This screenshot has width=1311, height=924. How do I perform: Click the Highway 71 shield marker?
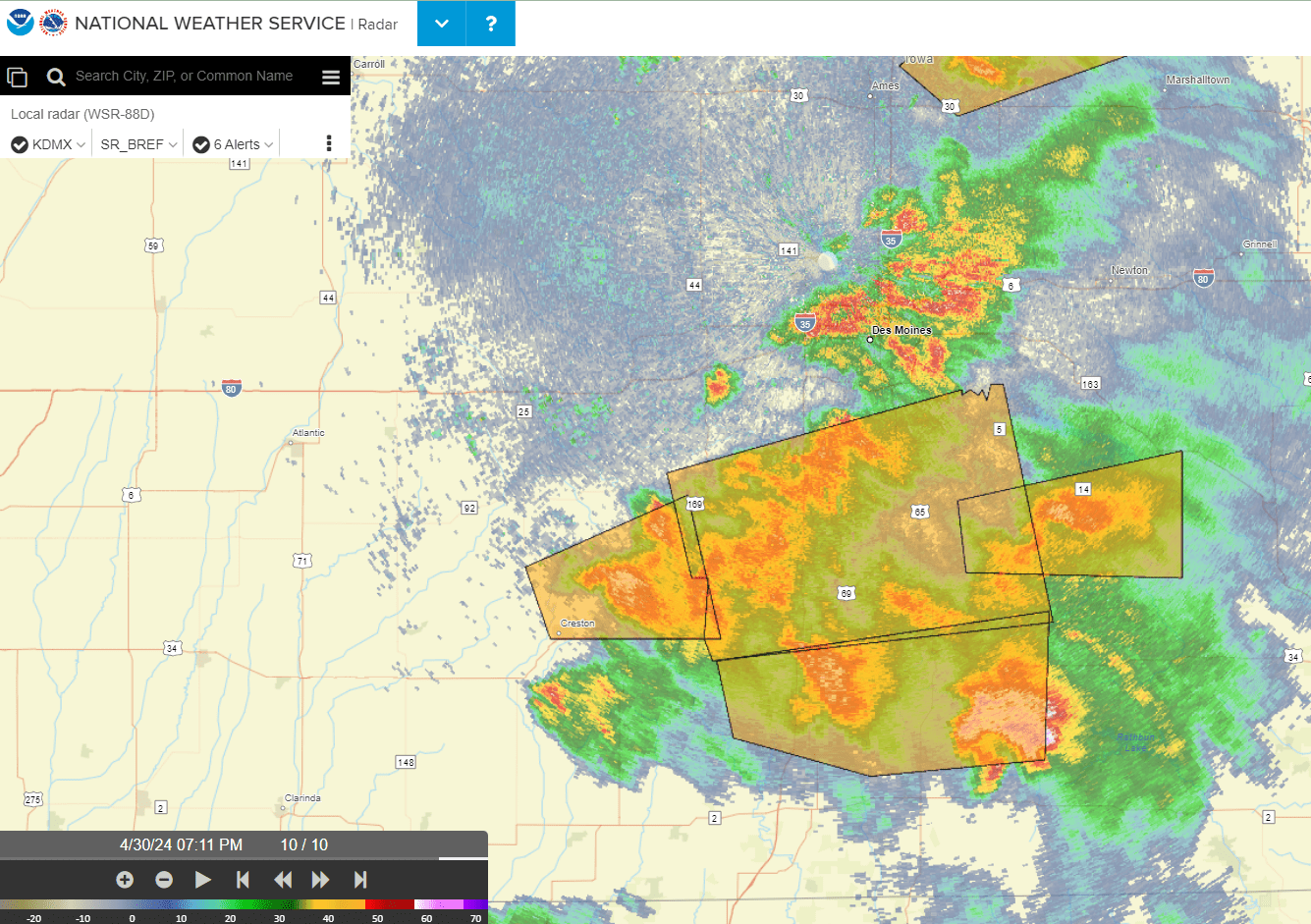pos(302,561)
